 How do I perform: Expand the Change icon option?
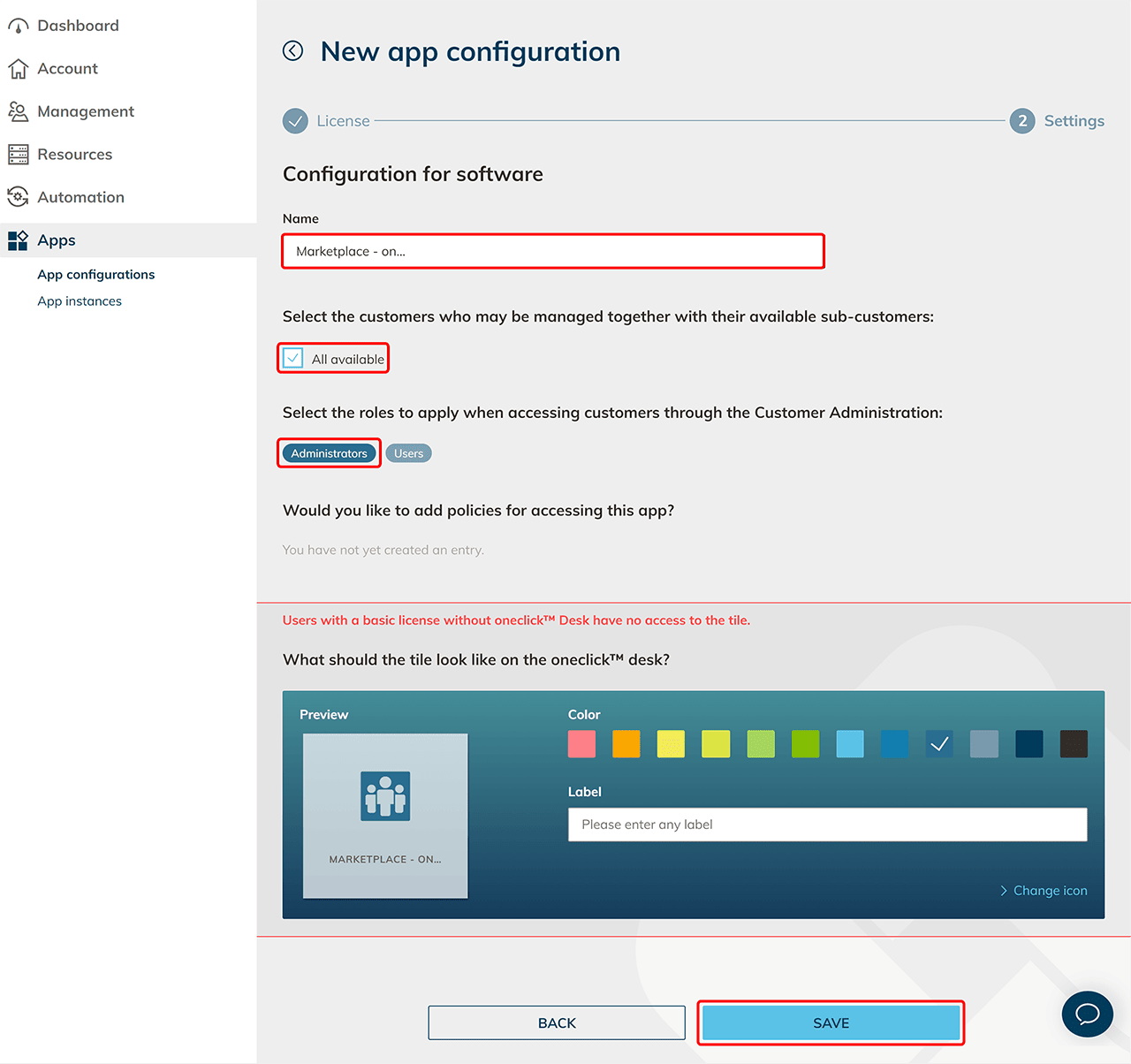pyautogui.click(x=1044, y=891)
